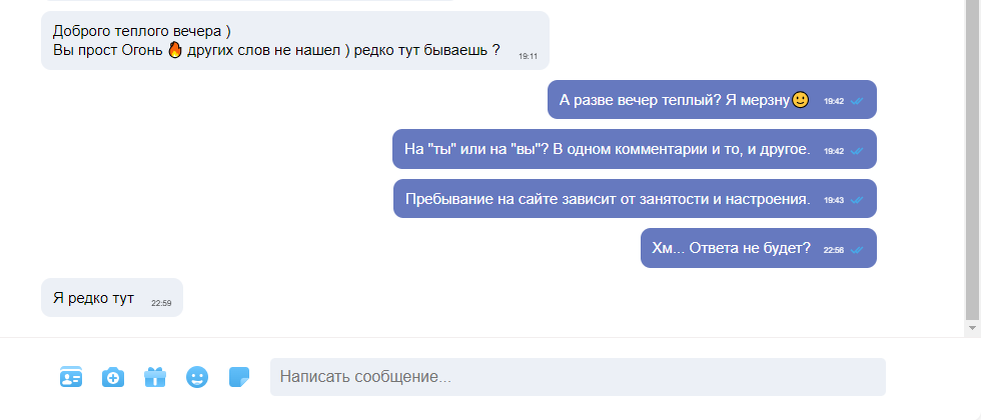
Task: Click read checkmarks on the 22:58 message
Action: coord(856,250)
